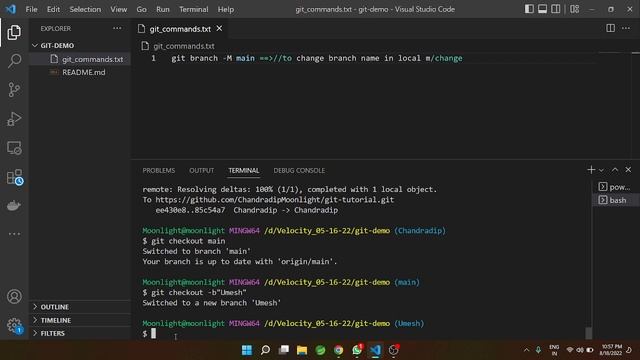
Task: Open the Windows Start menu
Action: (x=247, y=350)
